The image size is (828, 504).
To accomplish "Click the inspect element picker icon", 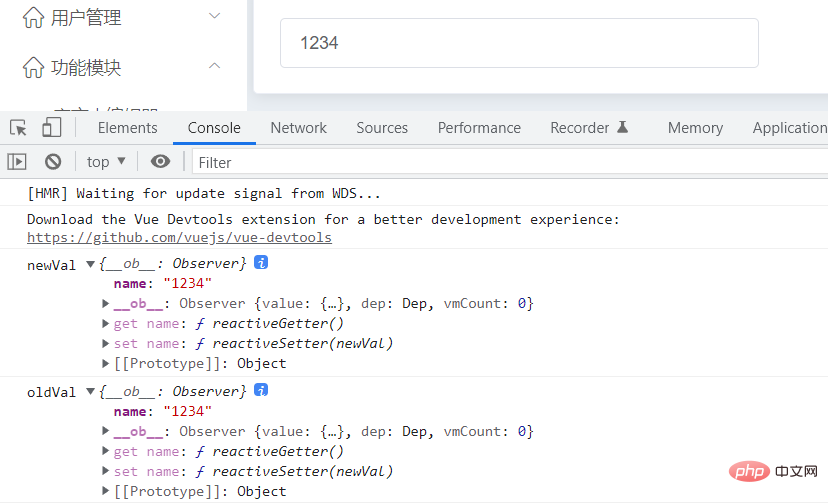I will 18,128.
